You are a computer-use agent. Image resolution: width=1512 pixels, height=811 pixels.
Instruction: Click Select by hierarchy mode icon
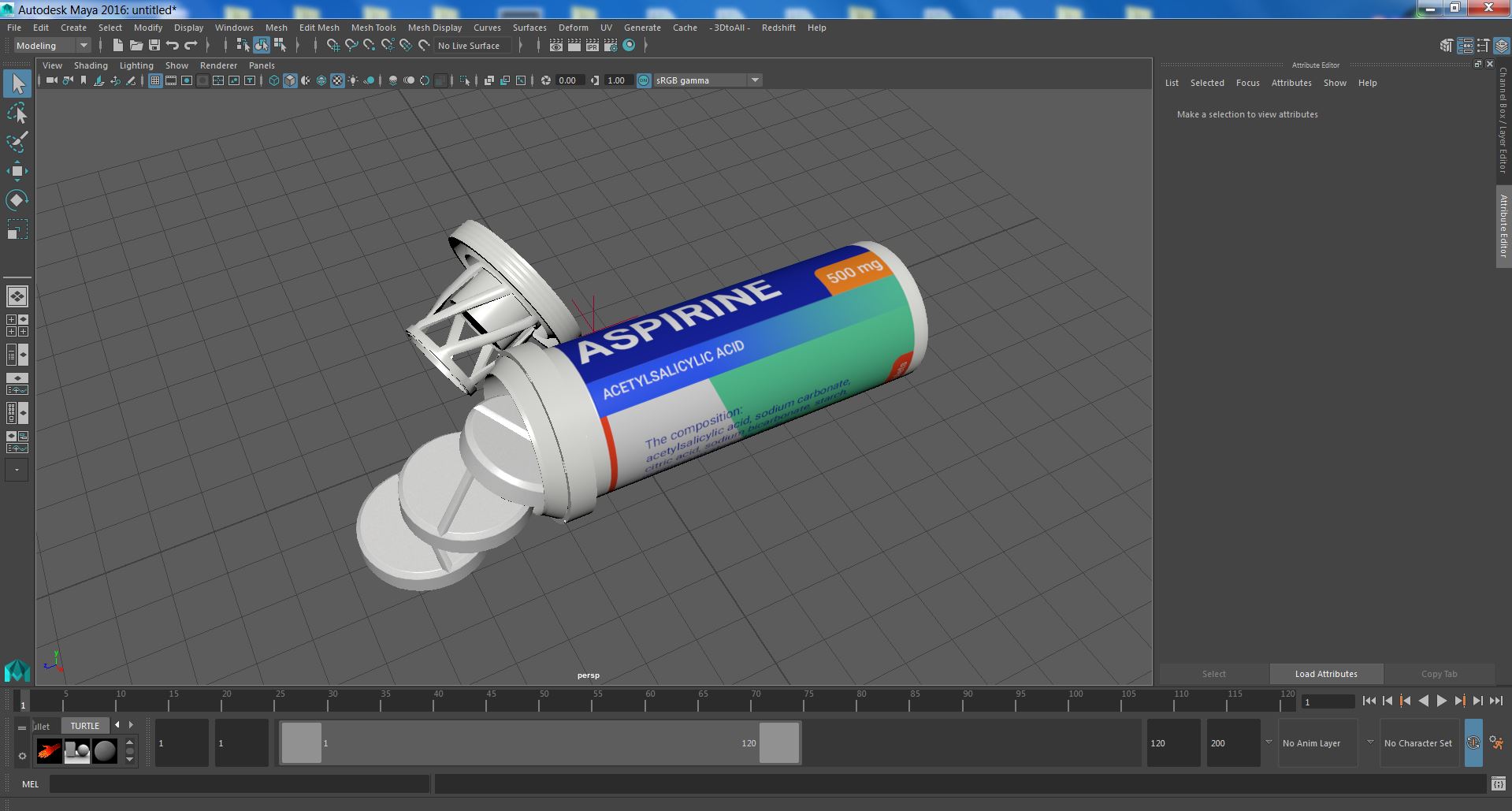[243, 46]
